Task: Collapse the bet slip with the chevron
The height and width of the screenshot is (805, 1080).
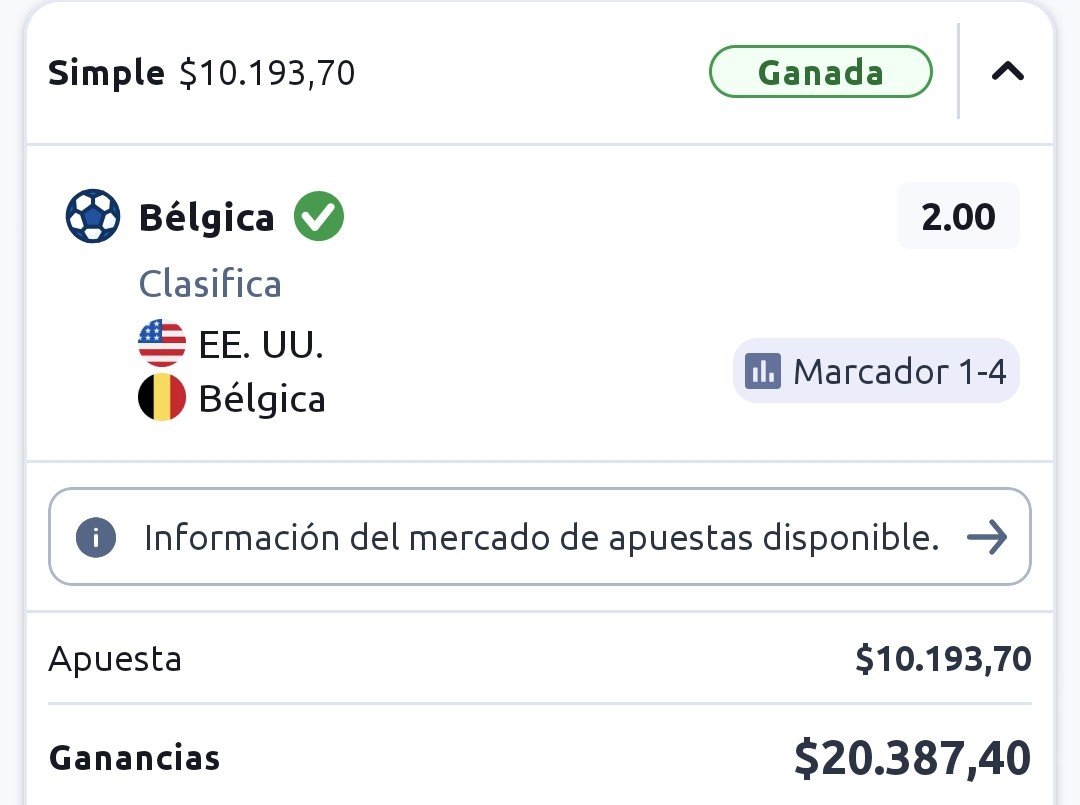Action: coord(1007,72)
